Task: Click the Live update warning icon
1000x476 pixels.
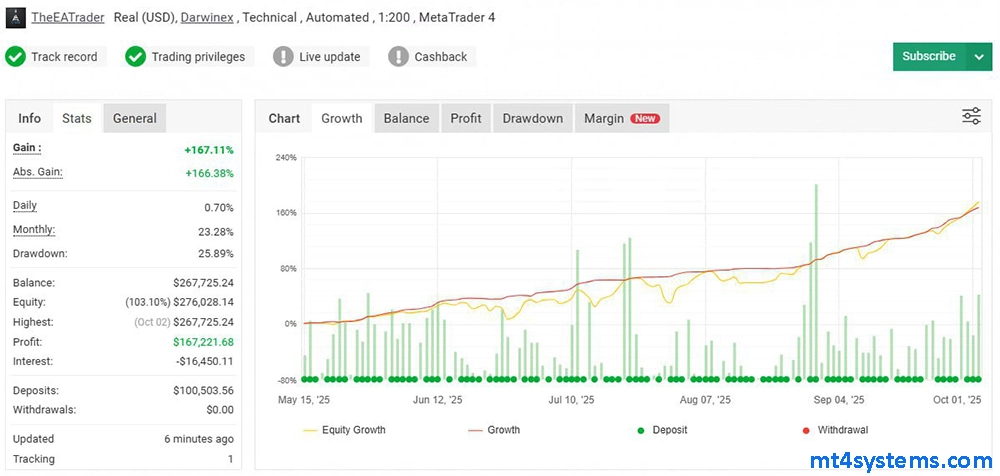Action: point(284,57)
